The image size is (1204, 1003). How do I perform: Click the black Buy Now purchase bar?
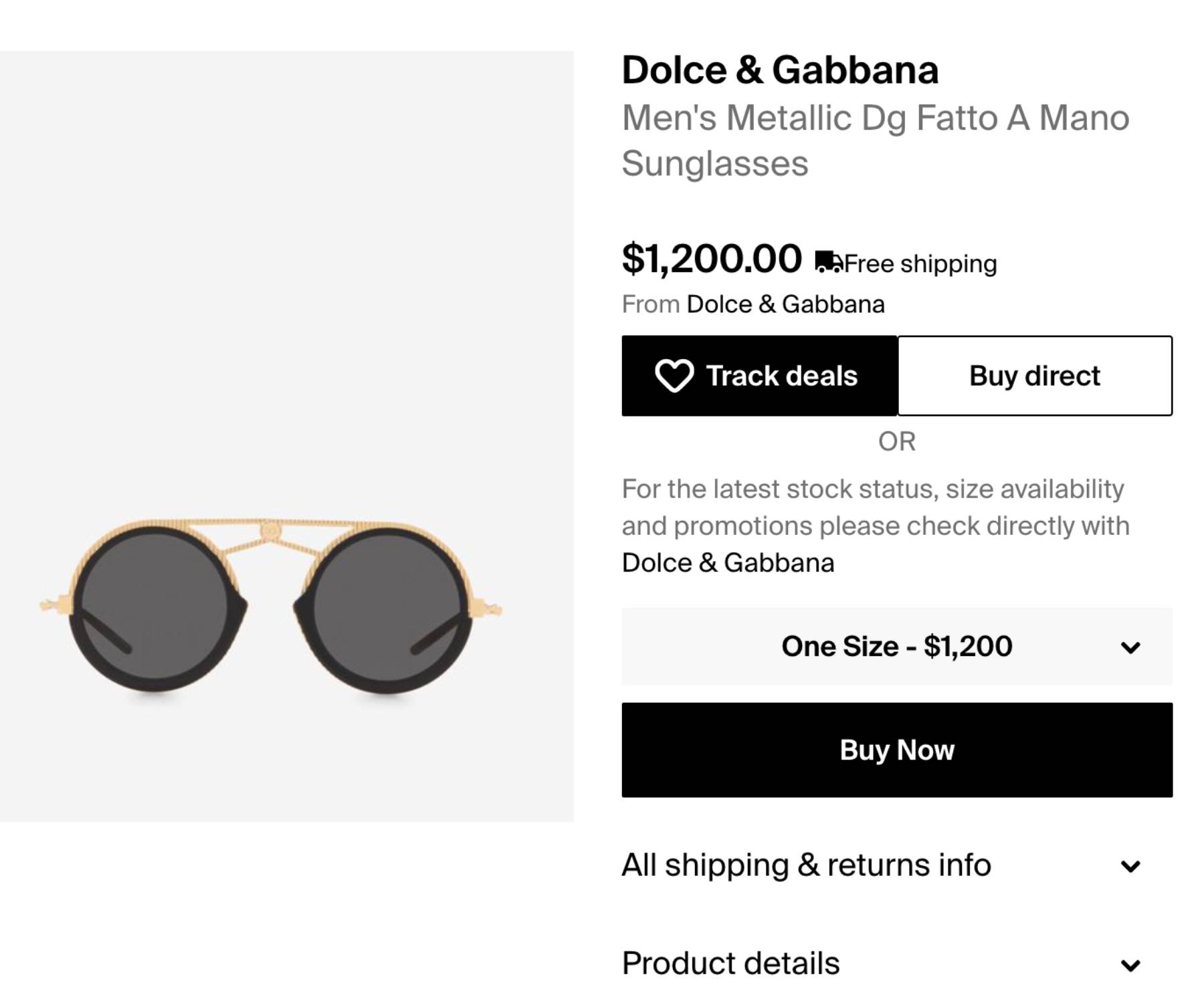pos(898,750)
